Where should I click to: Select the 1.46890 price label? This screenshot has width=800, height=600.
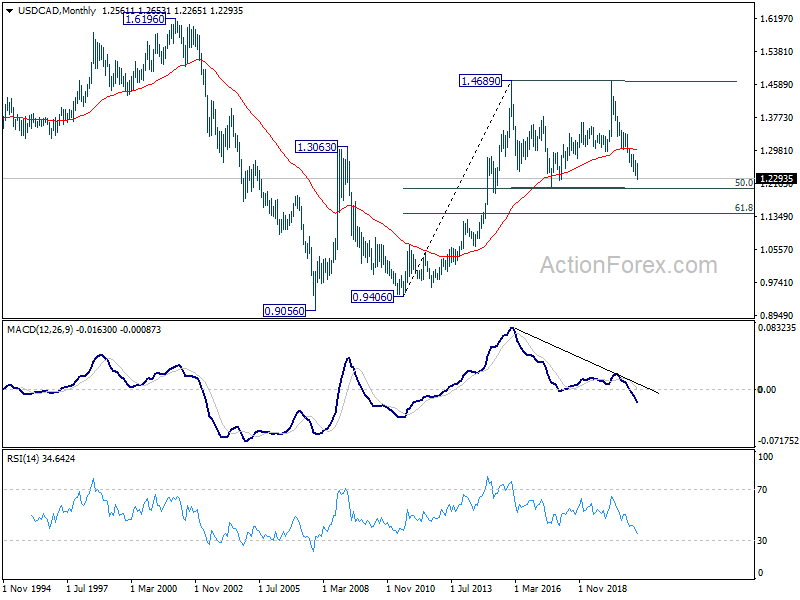coord(481,81)
